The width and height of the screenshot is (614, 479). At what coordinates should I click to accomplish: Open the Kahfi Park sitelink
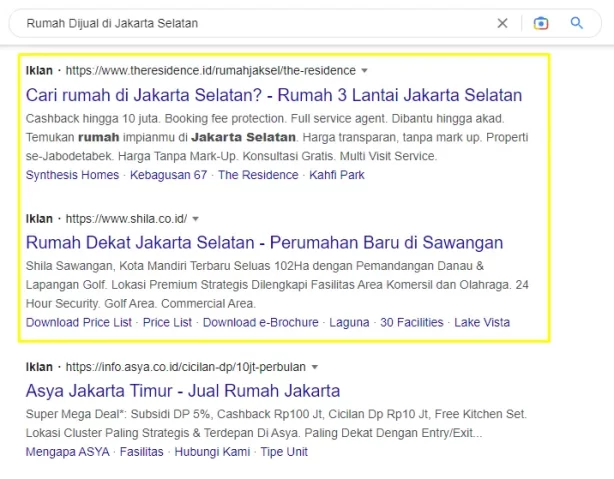coord(337,175)
